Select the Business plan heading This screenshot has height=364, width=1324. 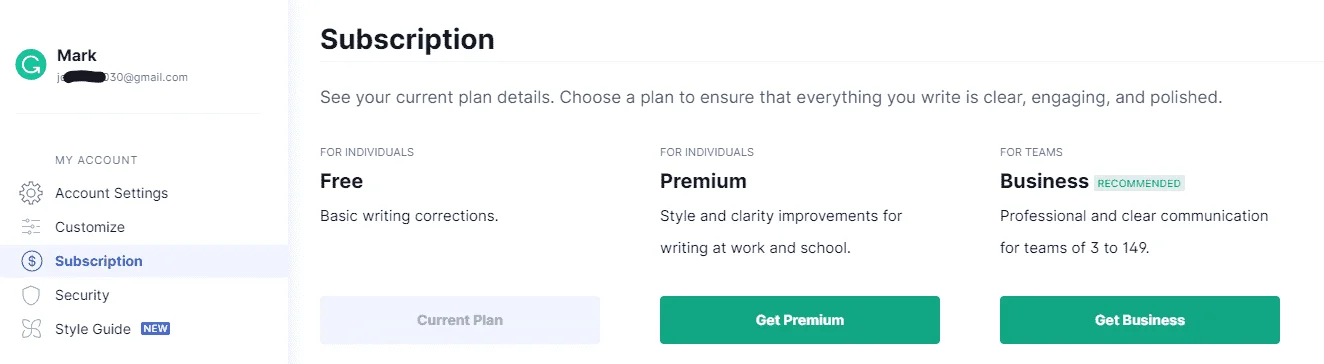point(1044,181)
